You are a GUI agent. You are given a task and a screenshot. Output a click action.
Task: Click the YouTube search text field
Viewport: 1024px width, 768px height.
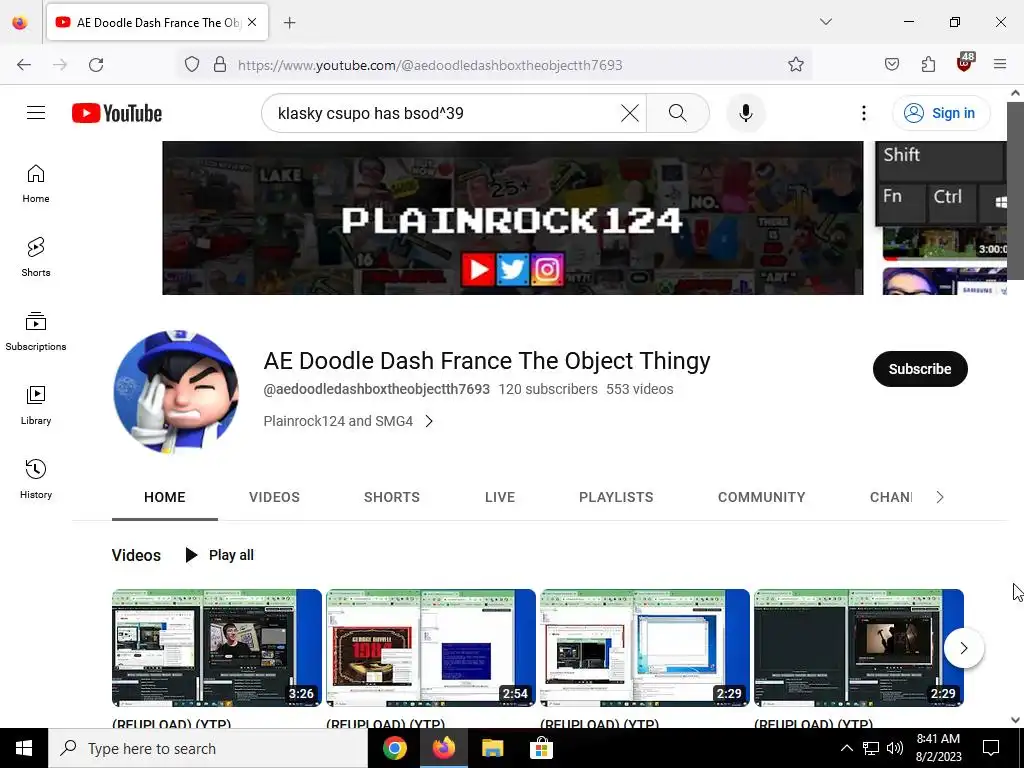tap(444, 113)
